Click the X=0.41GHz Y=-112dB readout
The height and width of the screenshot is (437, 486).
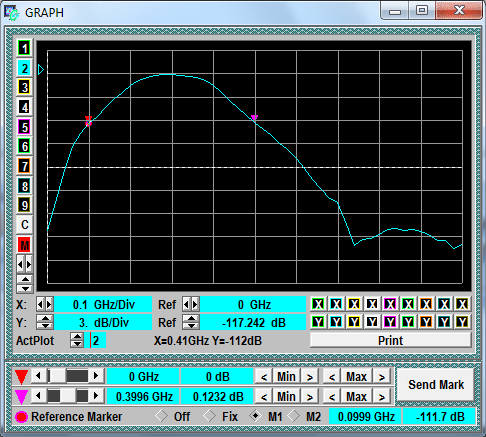pos(208,341)
